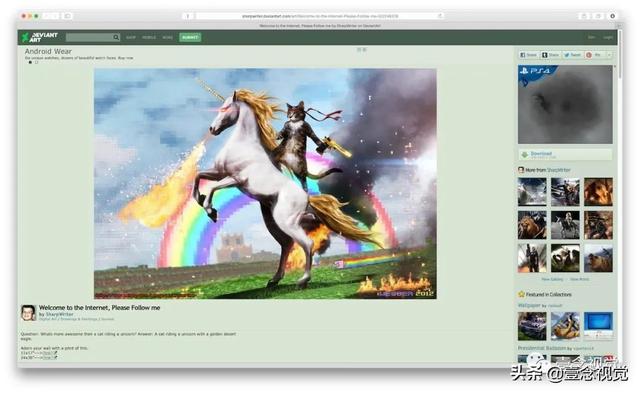Tweet this deviation
This screenshot has width=640, height=393.
[x=572, y=55]
